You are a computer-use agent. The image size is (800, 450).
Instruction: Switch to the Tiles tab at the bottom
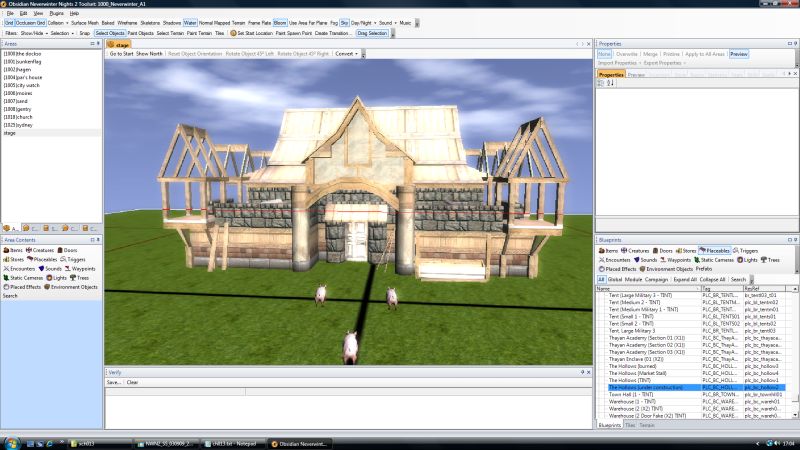coord(630,425)
